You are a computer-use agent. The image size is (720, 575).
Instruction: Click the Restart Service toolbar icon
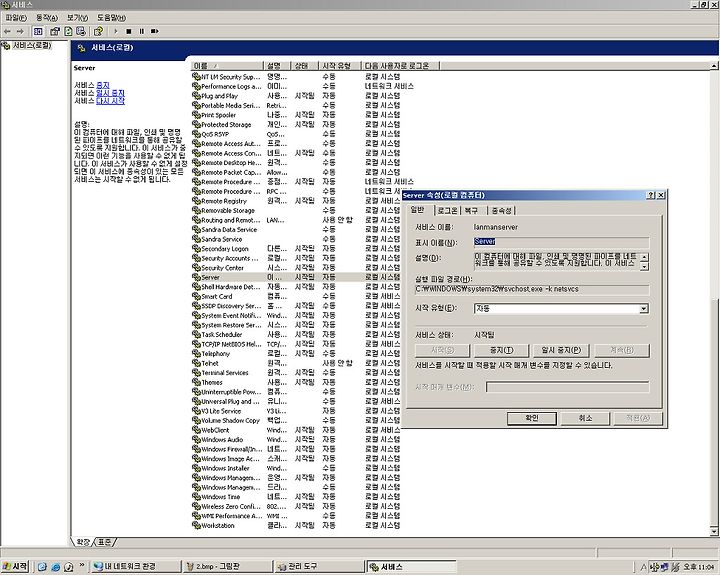pyautogui.click(x=155, y=31)
